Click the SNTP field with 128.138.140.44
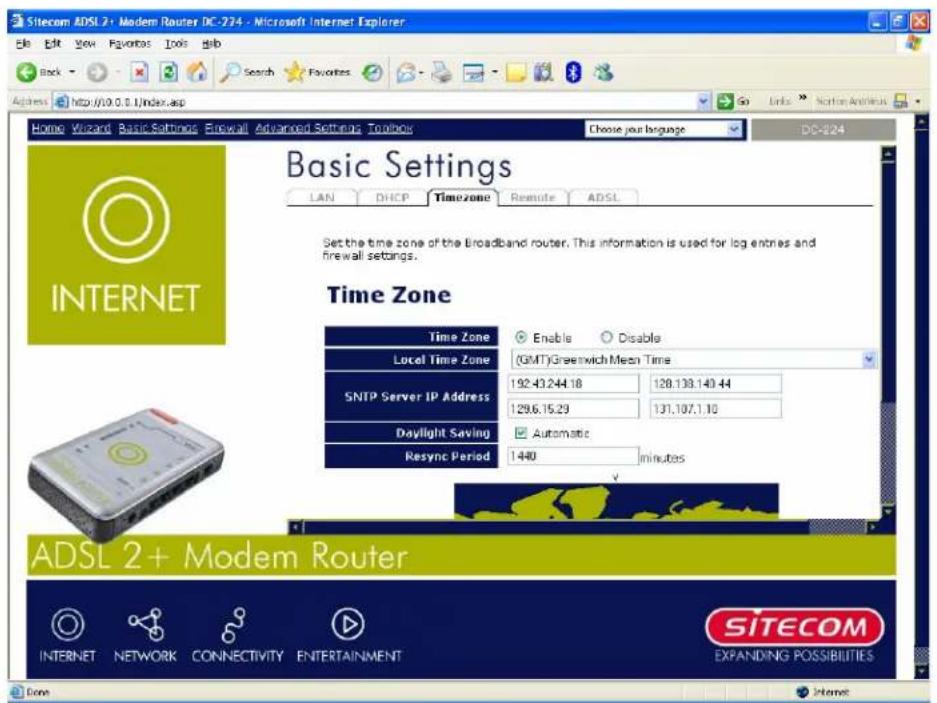 715,383
